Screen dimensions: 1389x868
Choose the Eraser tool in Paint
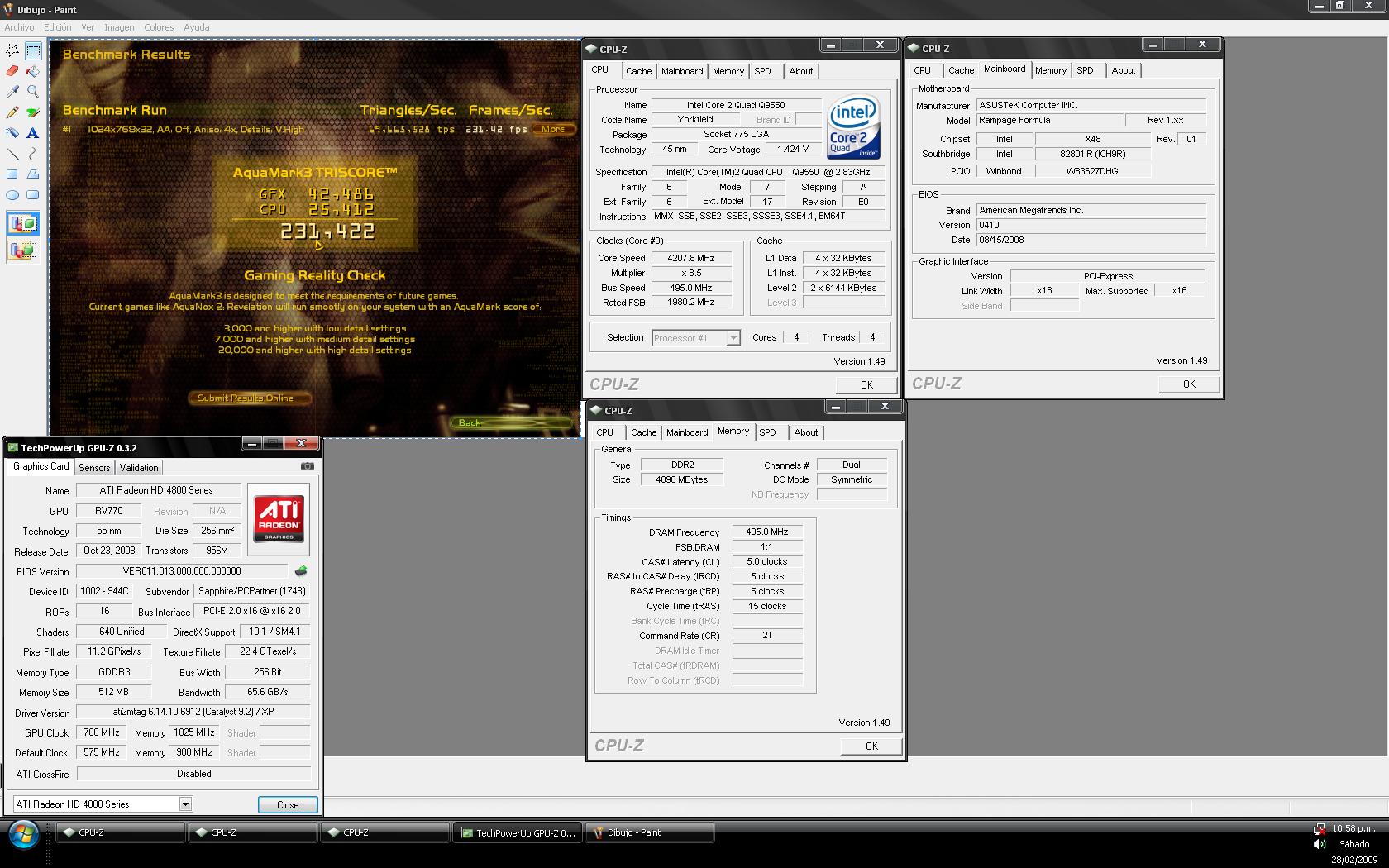pyautogui.click(x=12, y=72)
